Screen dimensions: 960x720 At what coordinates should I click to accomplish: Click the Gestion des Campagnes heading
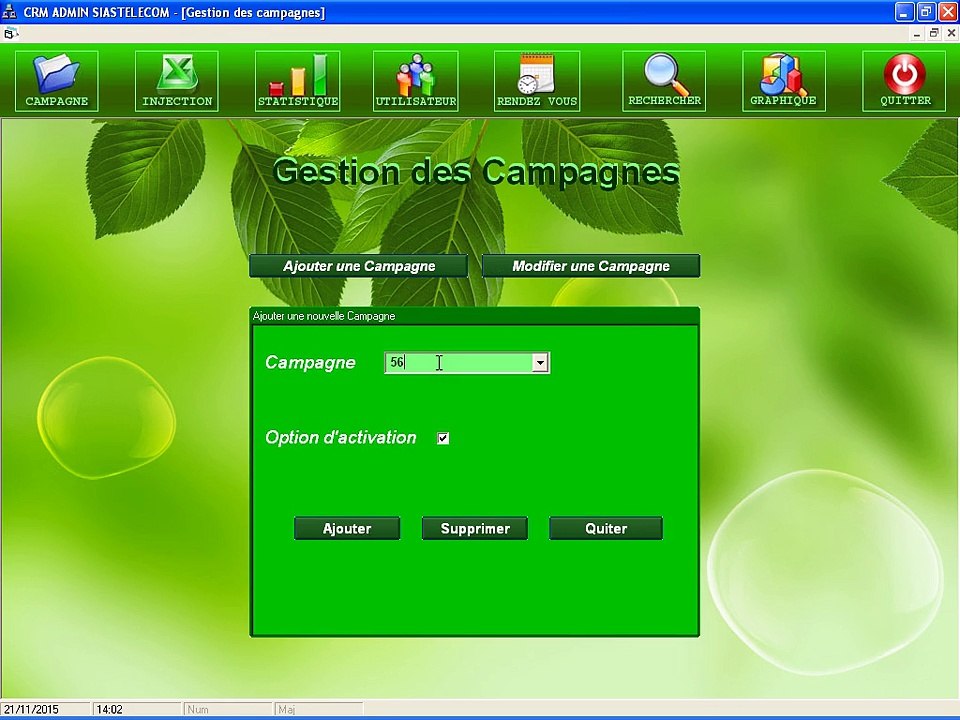coord(476,171)
